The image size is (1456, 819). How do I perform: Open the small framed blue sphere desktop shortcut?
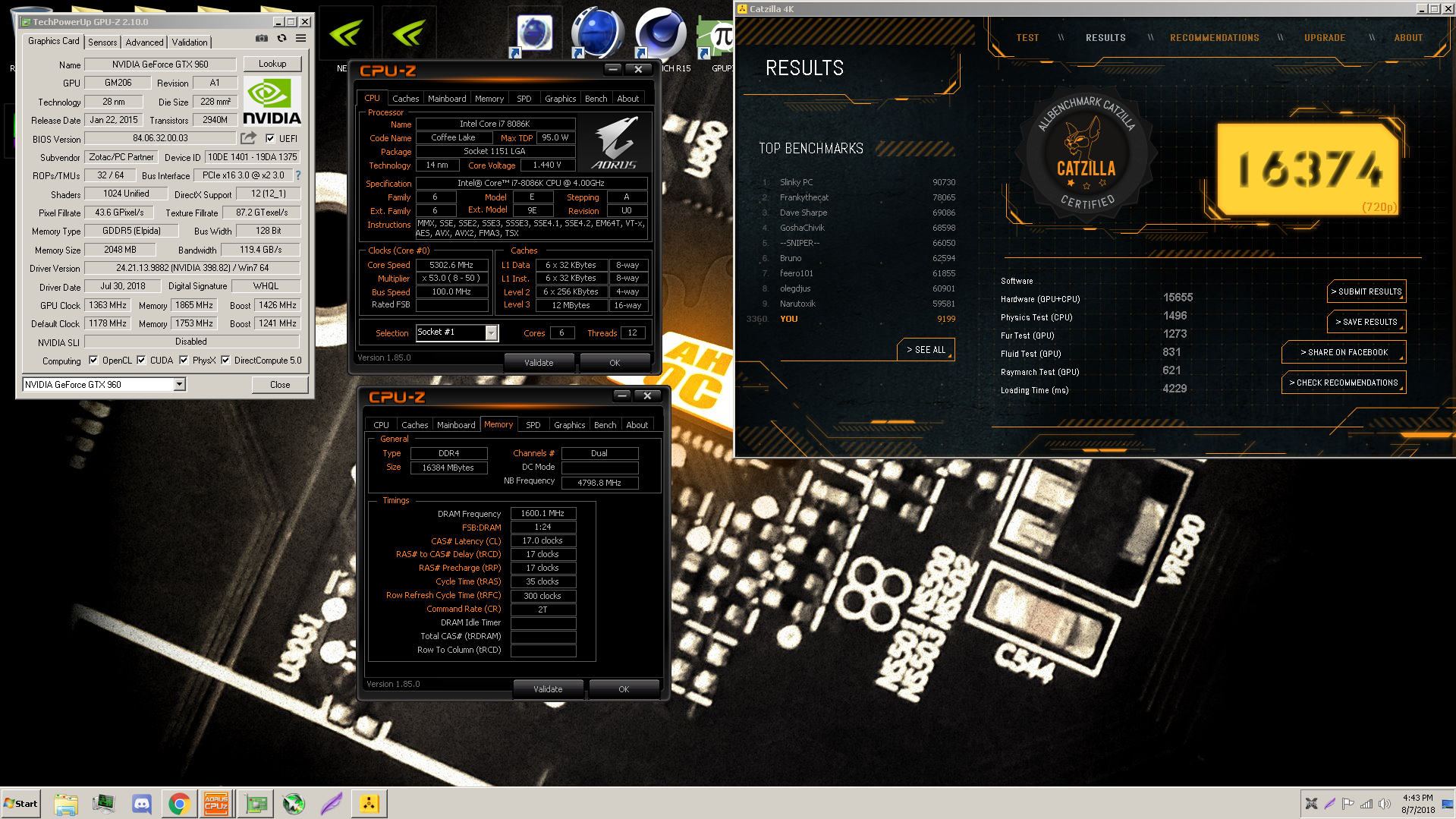(535, 34)
